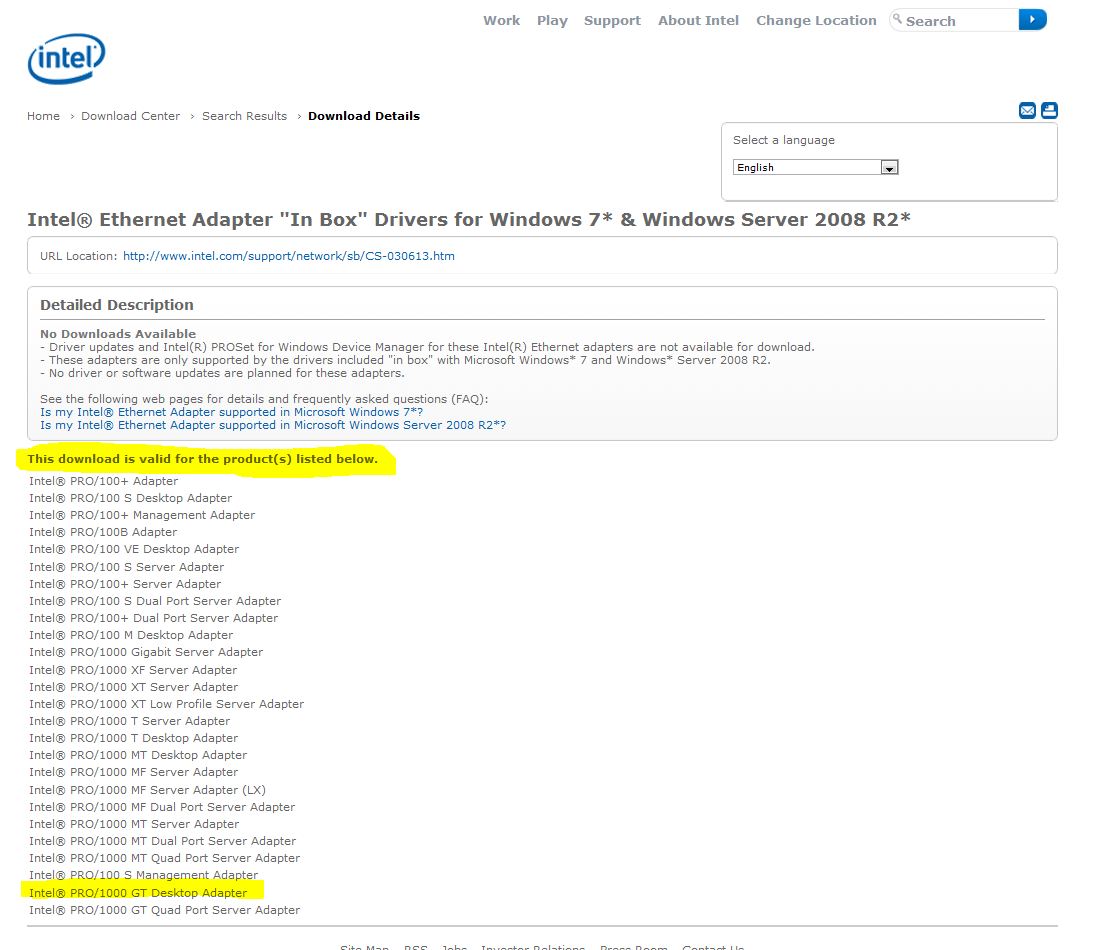Open the Work menu
The image size is (1103, 950).
click(502, 20)
